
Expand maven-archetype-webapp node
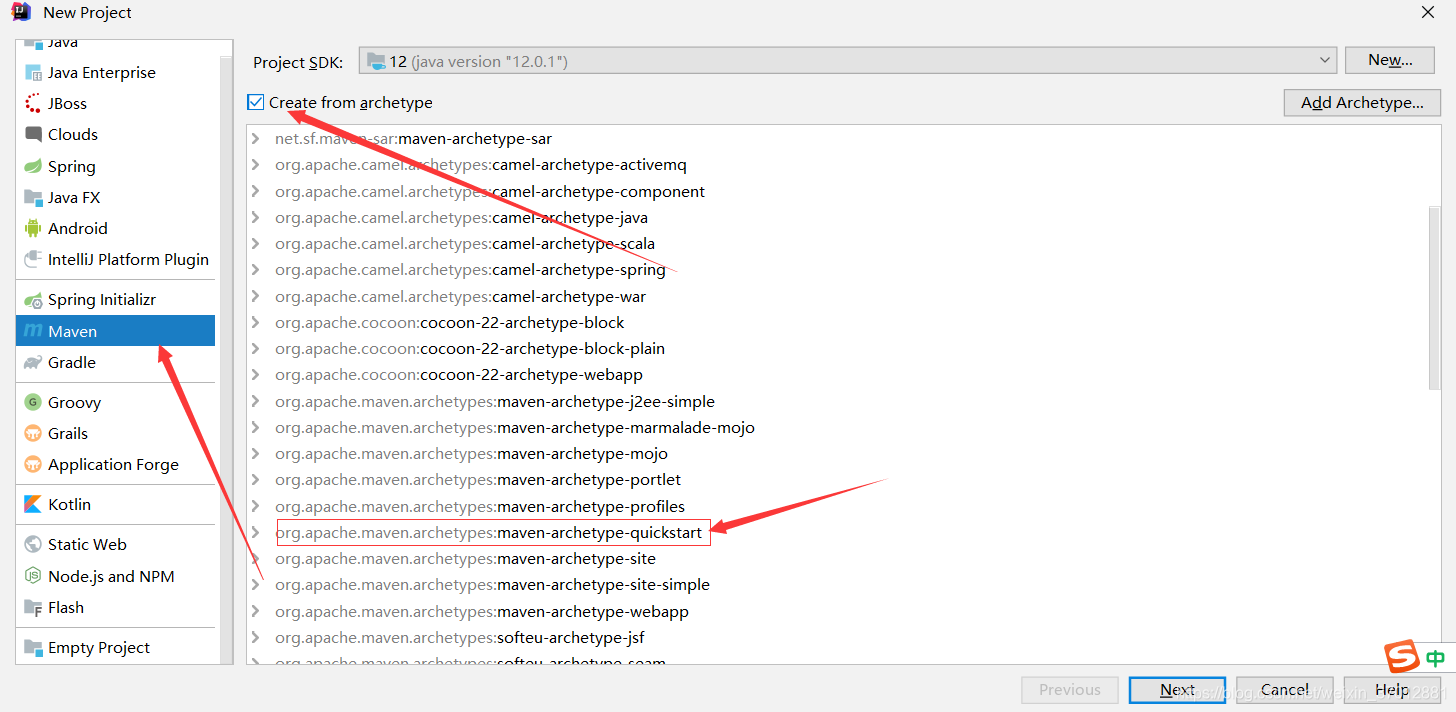click(x=256, y=612)
